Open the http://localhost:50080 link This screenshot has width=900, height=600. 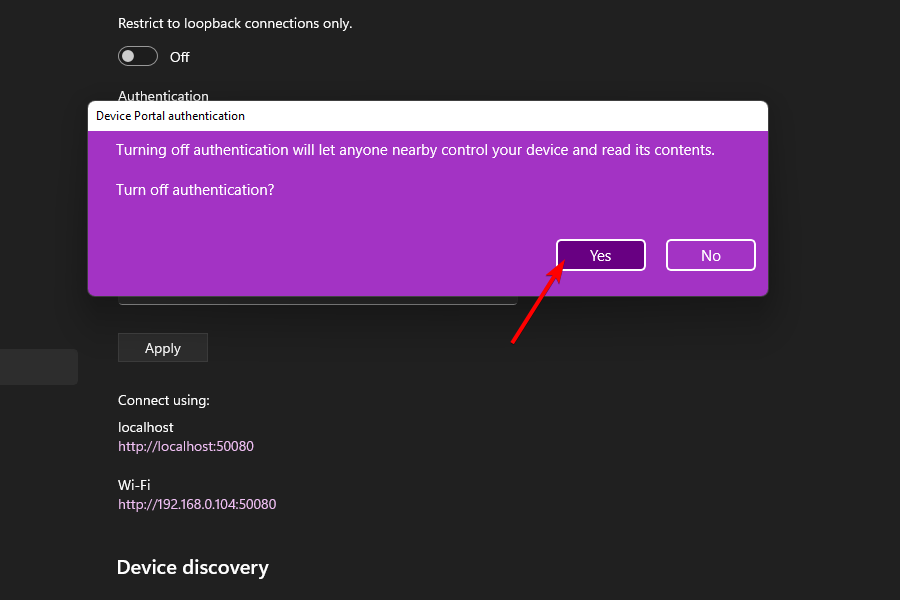[186, 446]
